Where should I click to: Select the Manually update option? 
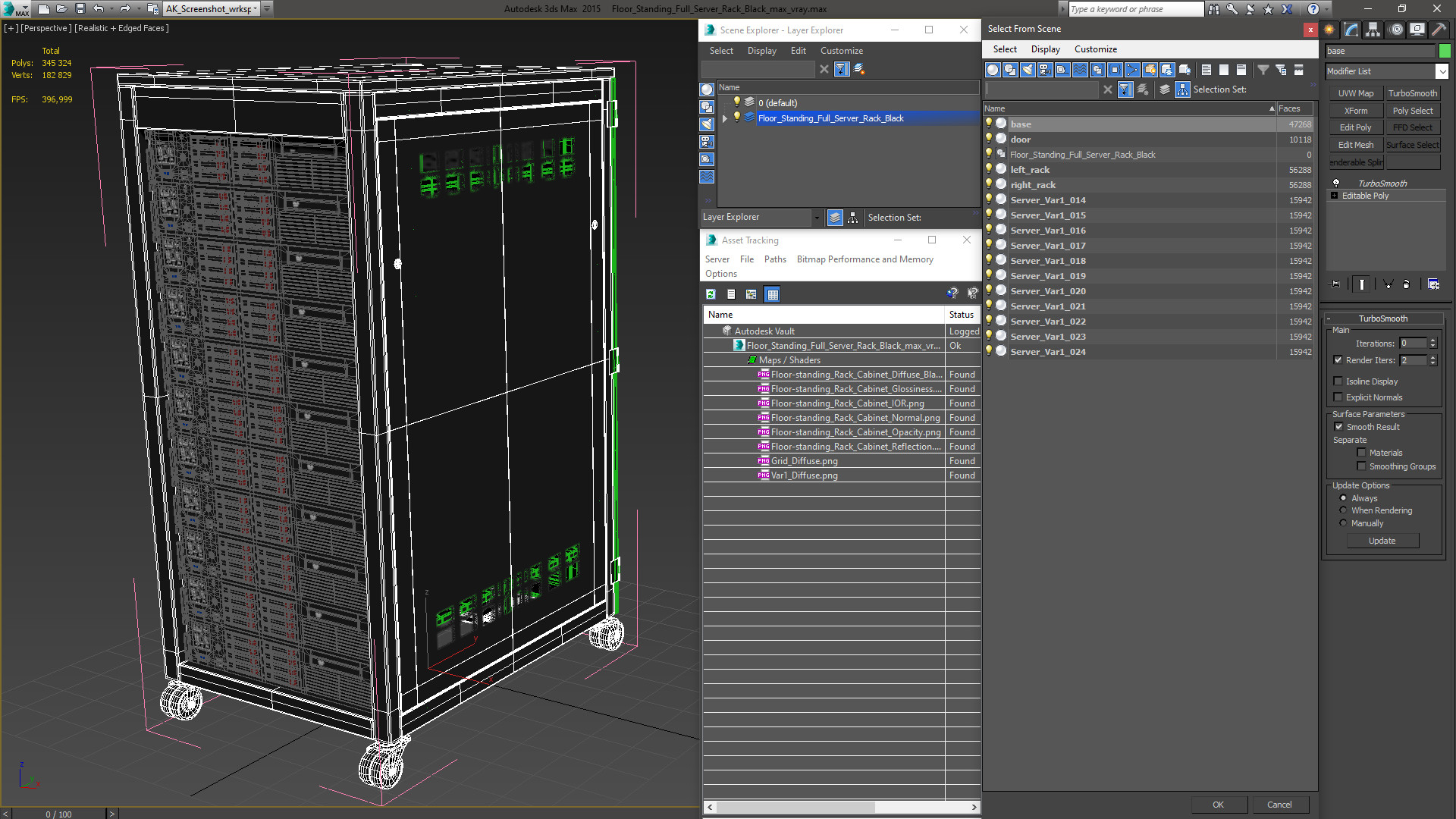[1344, 523]
